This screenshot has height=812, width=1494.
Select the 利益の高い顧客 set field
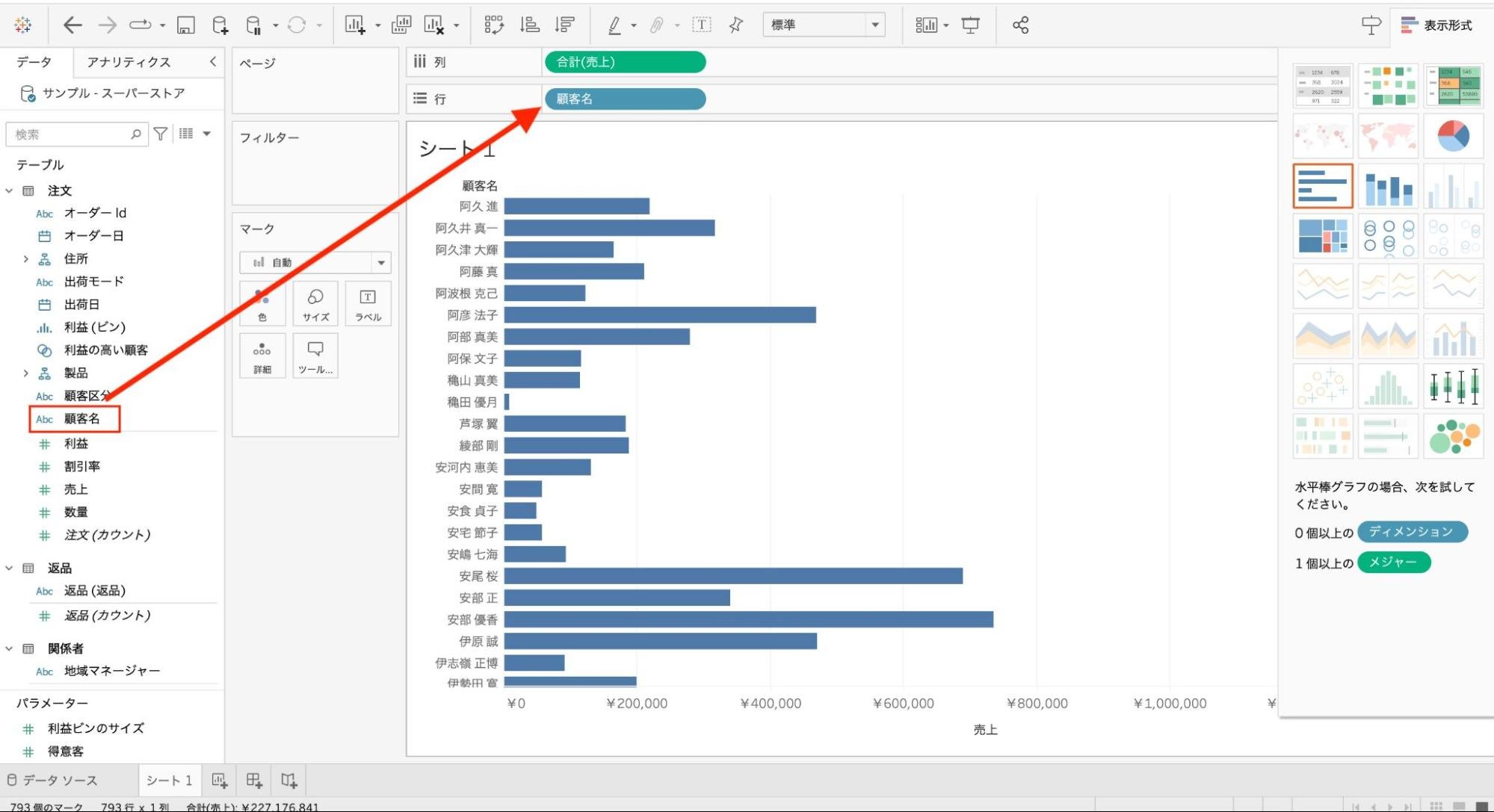(x=106, y=350)
